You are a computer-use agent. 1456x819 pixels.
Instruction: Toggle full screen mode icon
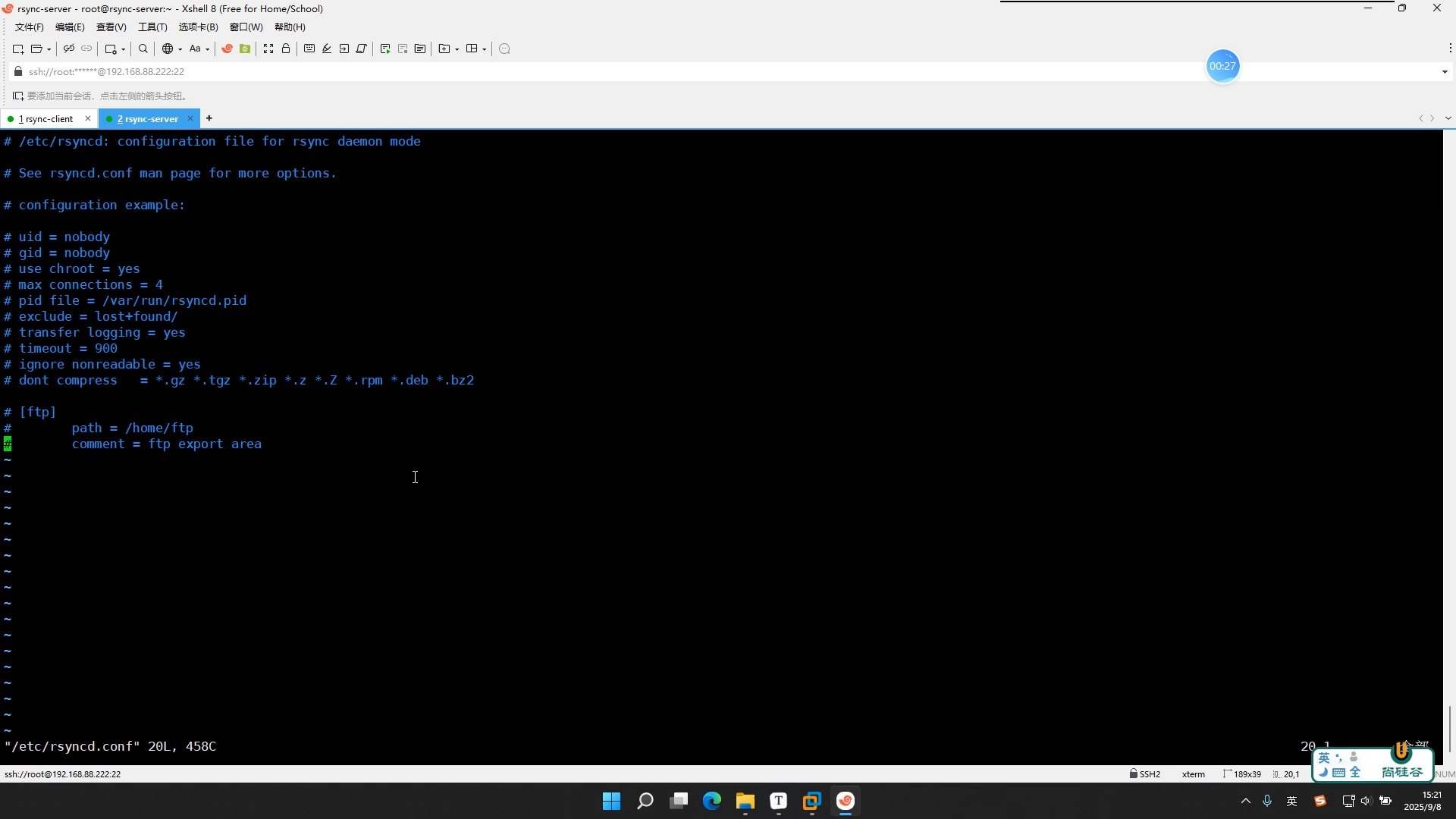[268, 49]
